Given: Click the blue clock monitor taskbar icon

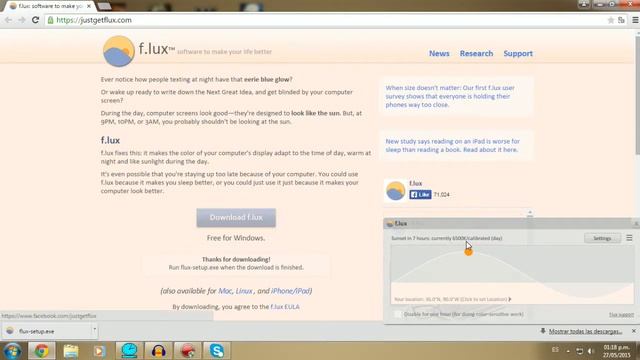Looking at the screenshot, I should pos(129,351).
